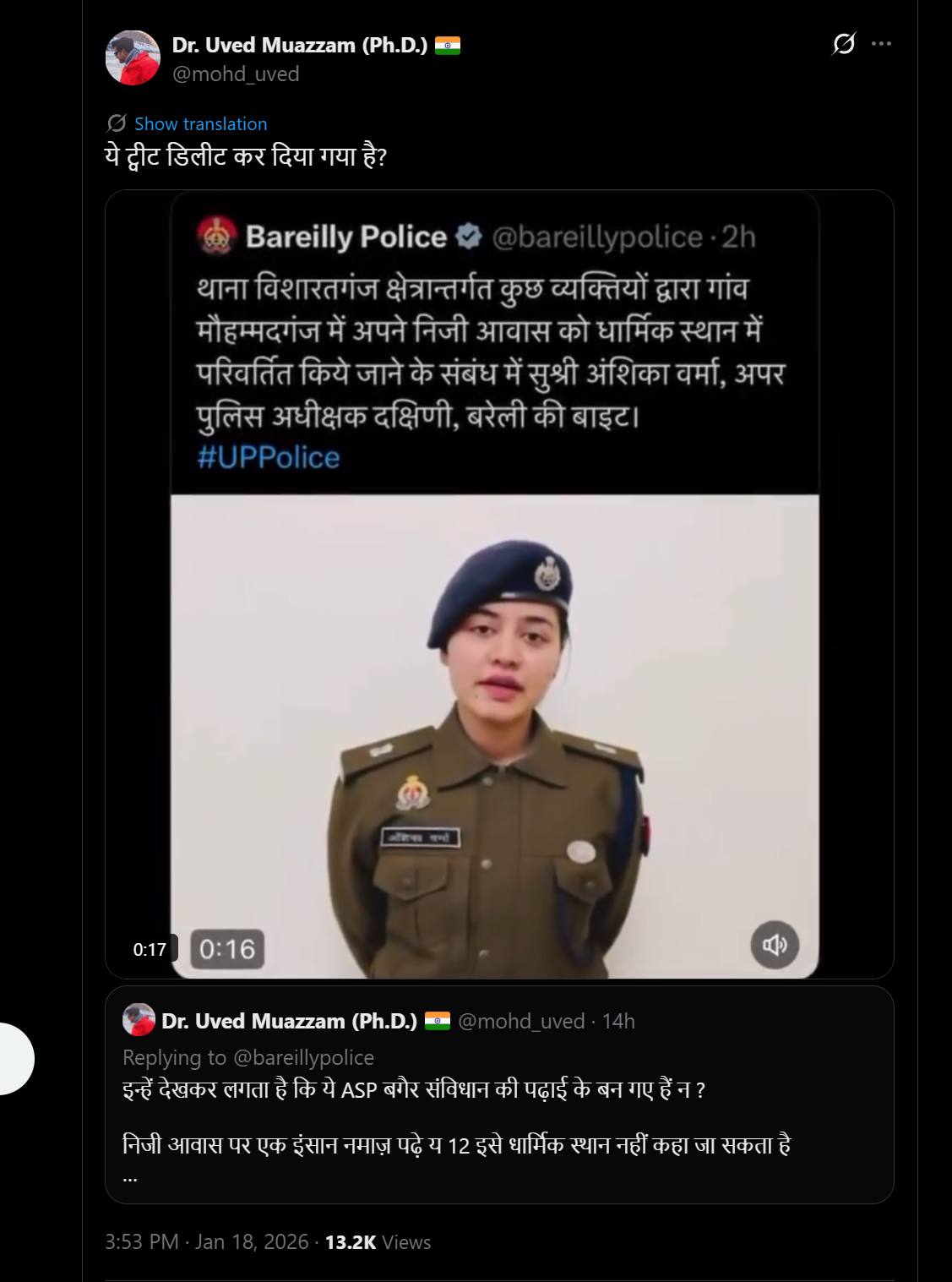Click the Grok icon beside Show translation

pyautogui.click(x=117, y=123)
